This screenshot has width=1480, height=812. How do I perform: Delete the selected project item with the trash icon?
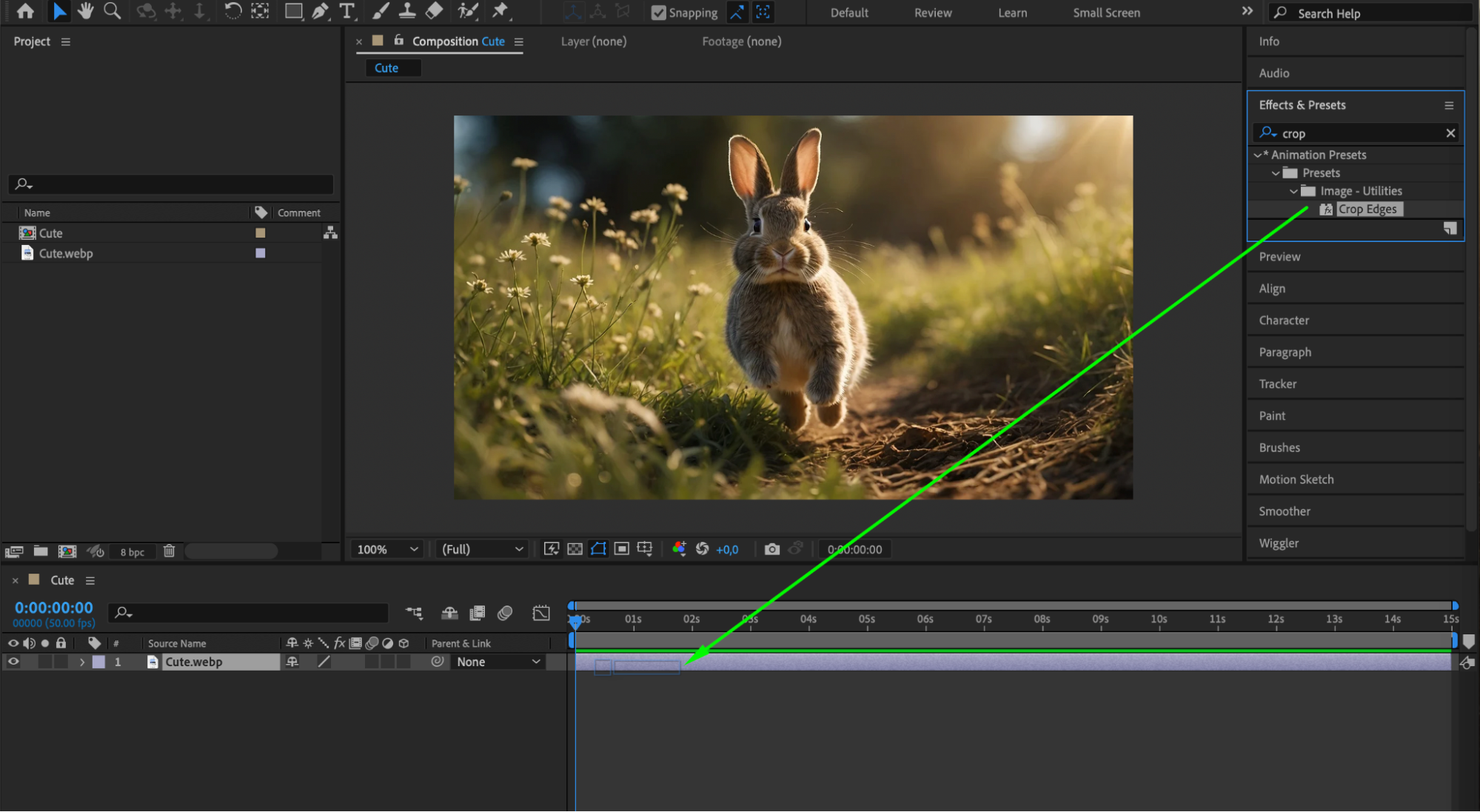[x=169, y=551]
